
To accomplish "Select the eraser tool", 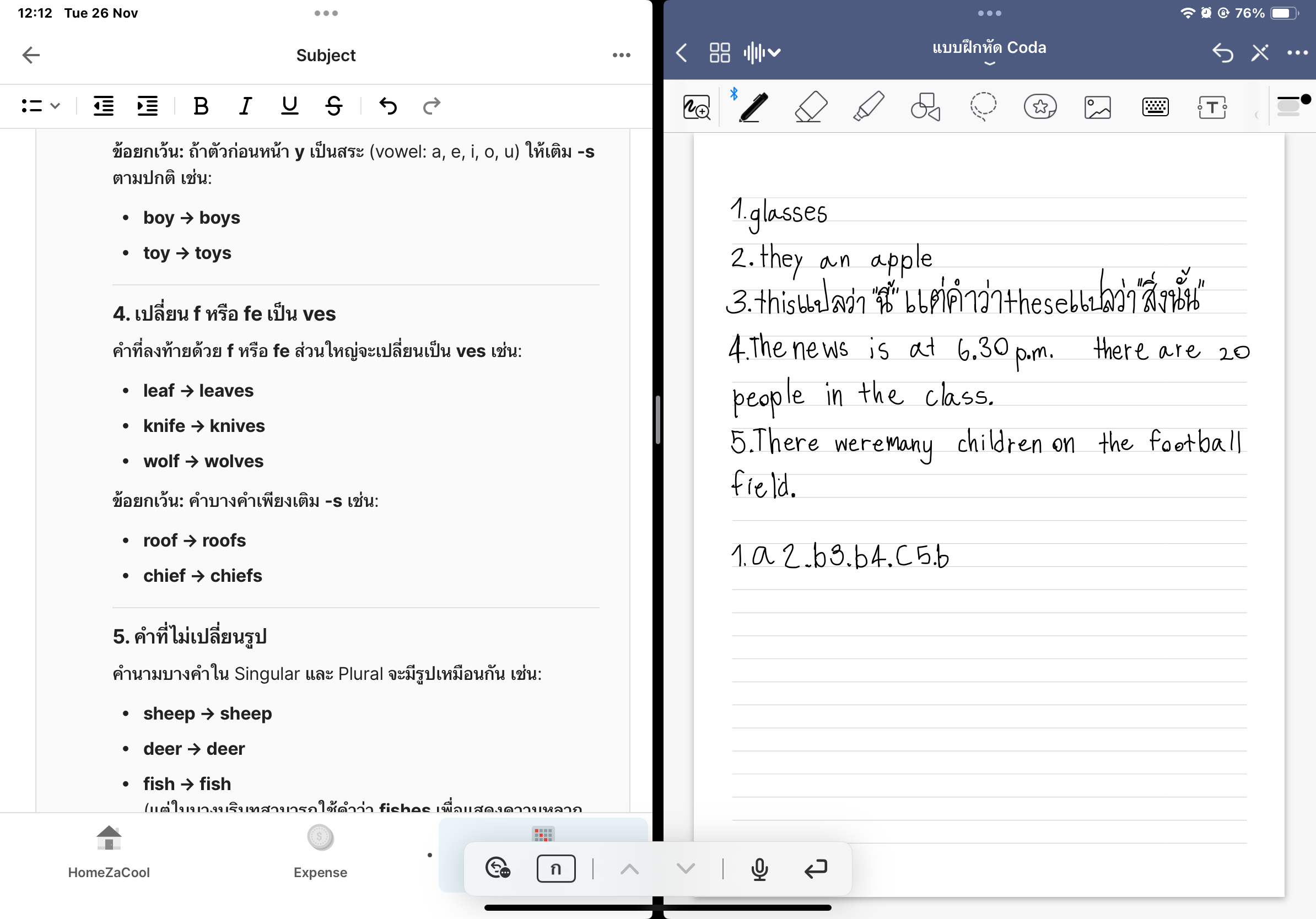I will pyautogui.click(x=811, y=106).
